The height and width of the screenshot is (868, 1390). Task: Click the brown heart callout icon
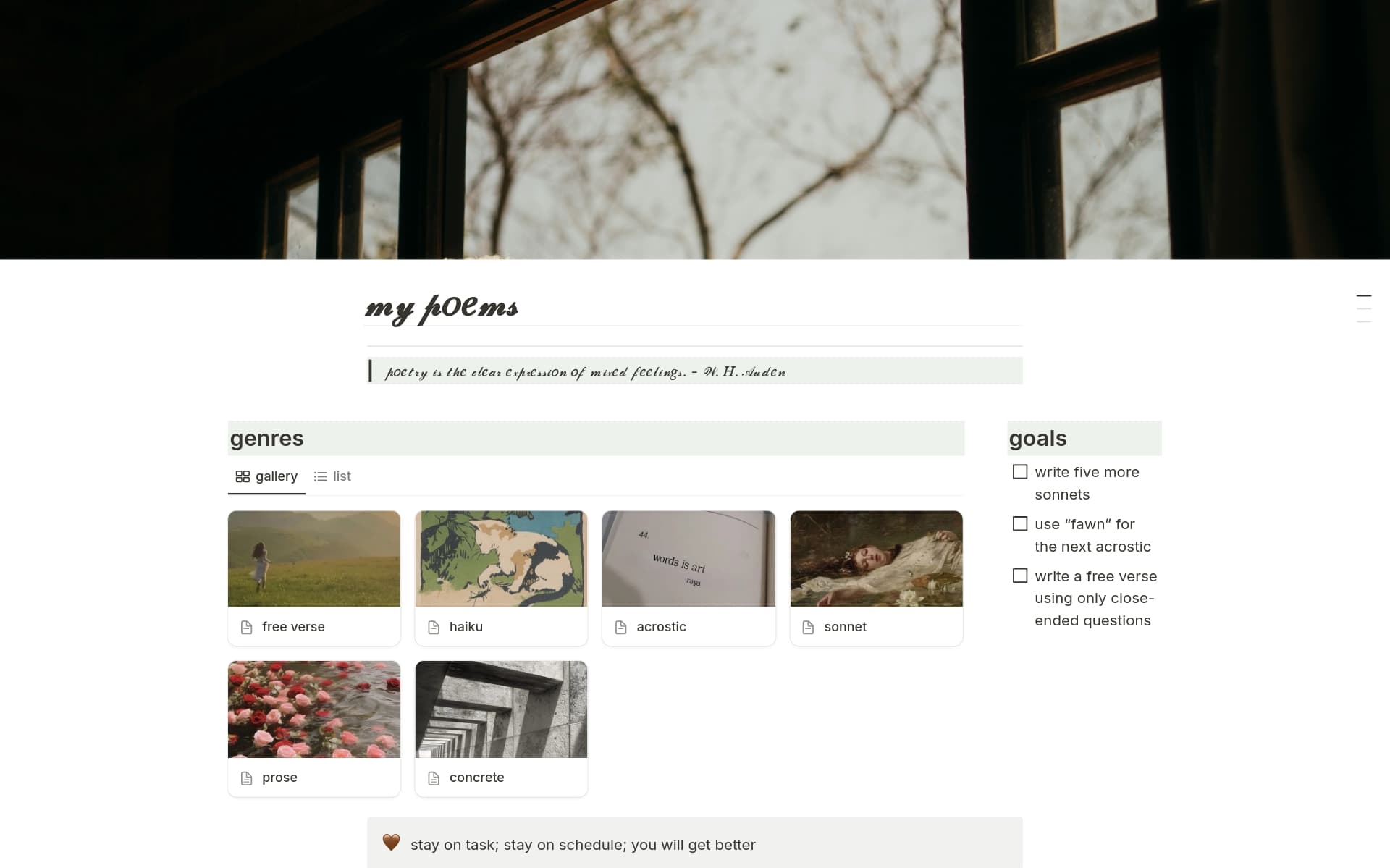pos(391,842)
